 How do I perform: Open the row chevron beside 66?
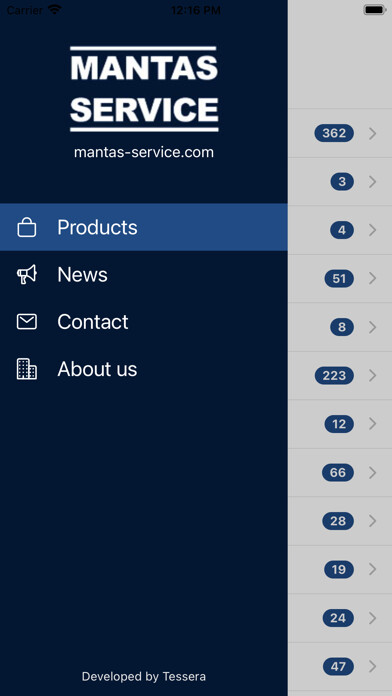click(372, 473)
